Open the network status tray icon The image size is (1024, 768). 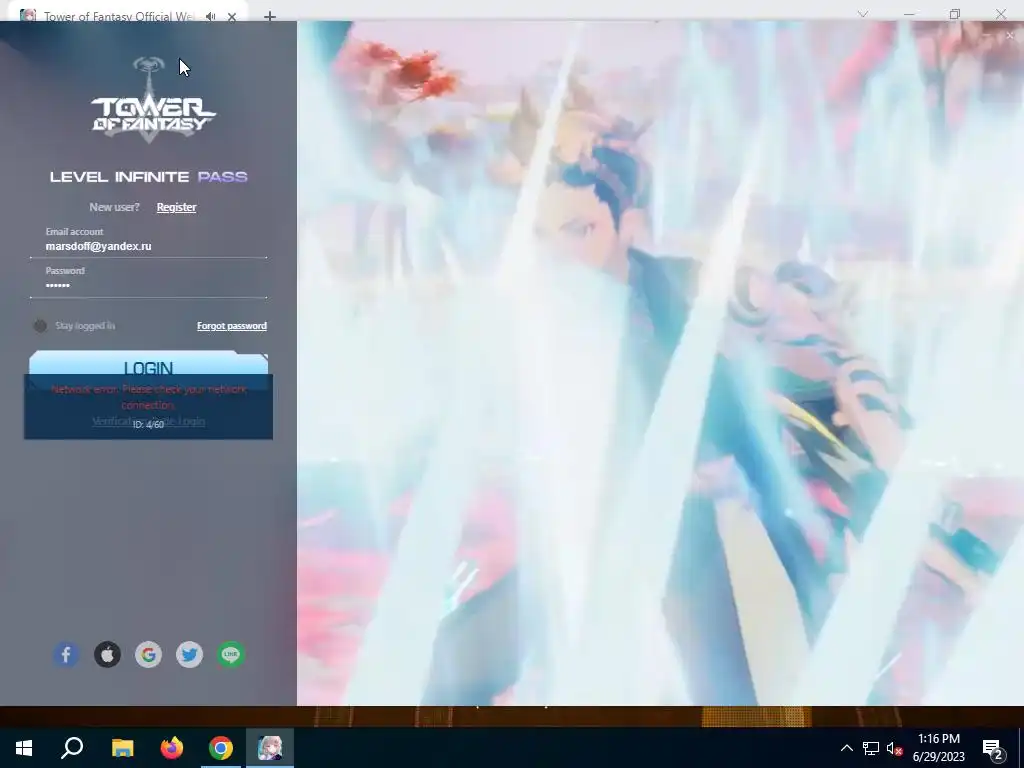coord(871,748)
